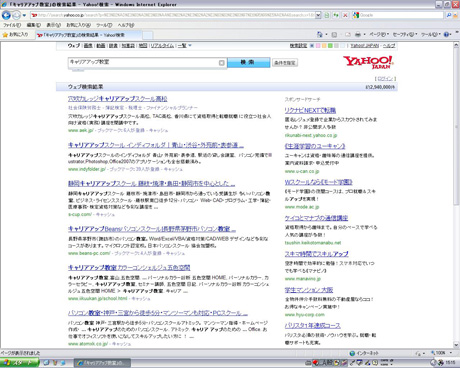Click the Yahoo! JAPAN red logo

tap(368, 62)
